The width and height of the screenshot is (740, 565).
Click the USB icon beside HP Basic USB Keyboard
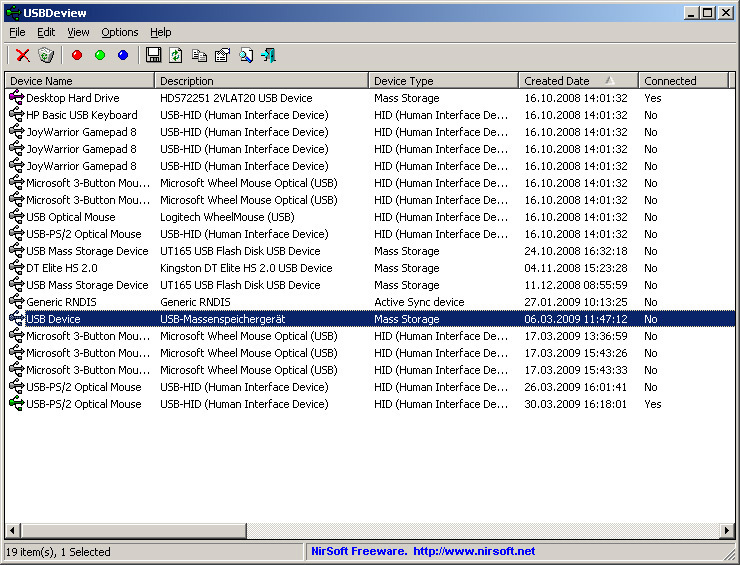(17, 115)
